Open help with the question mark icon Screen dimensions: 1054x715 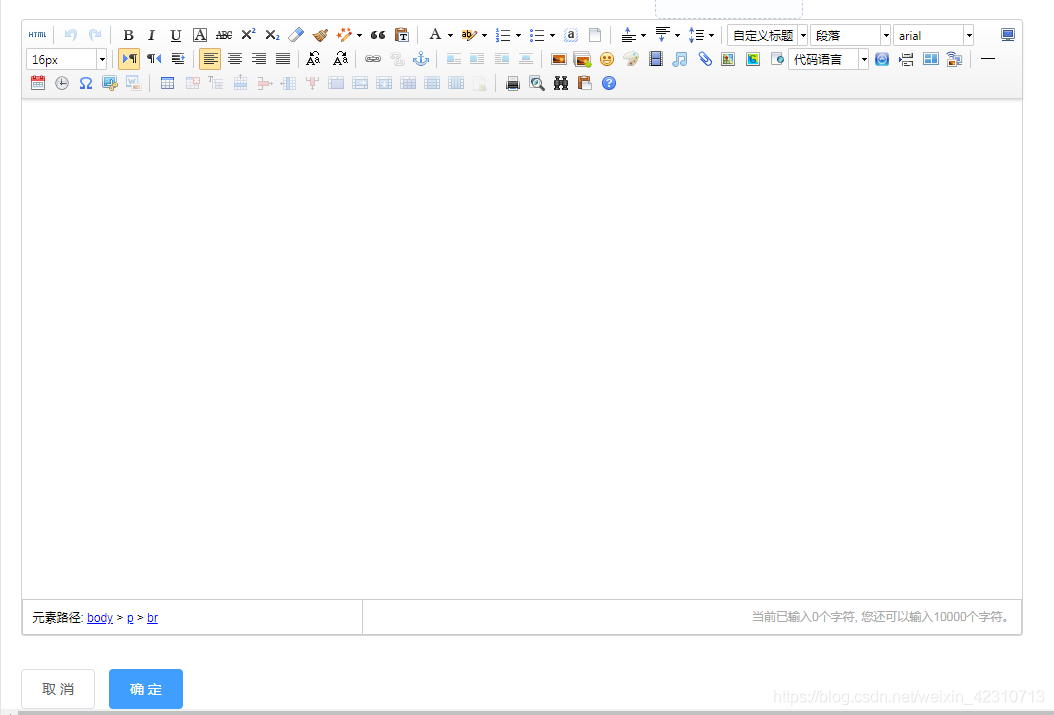(609, 83)
